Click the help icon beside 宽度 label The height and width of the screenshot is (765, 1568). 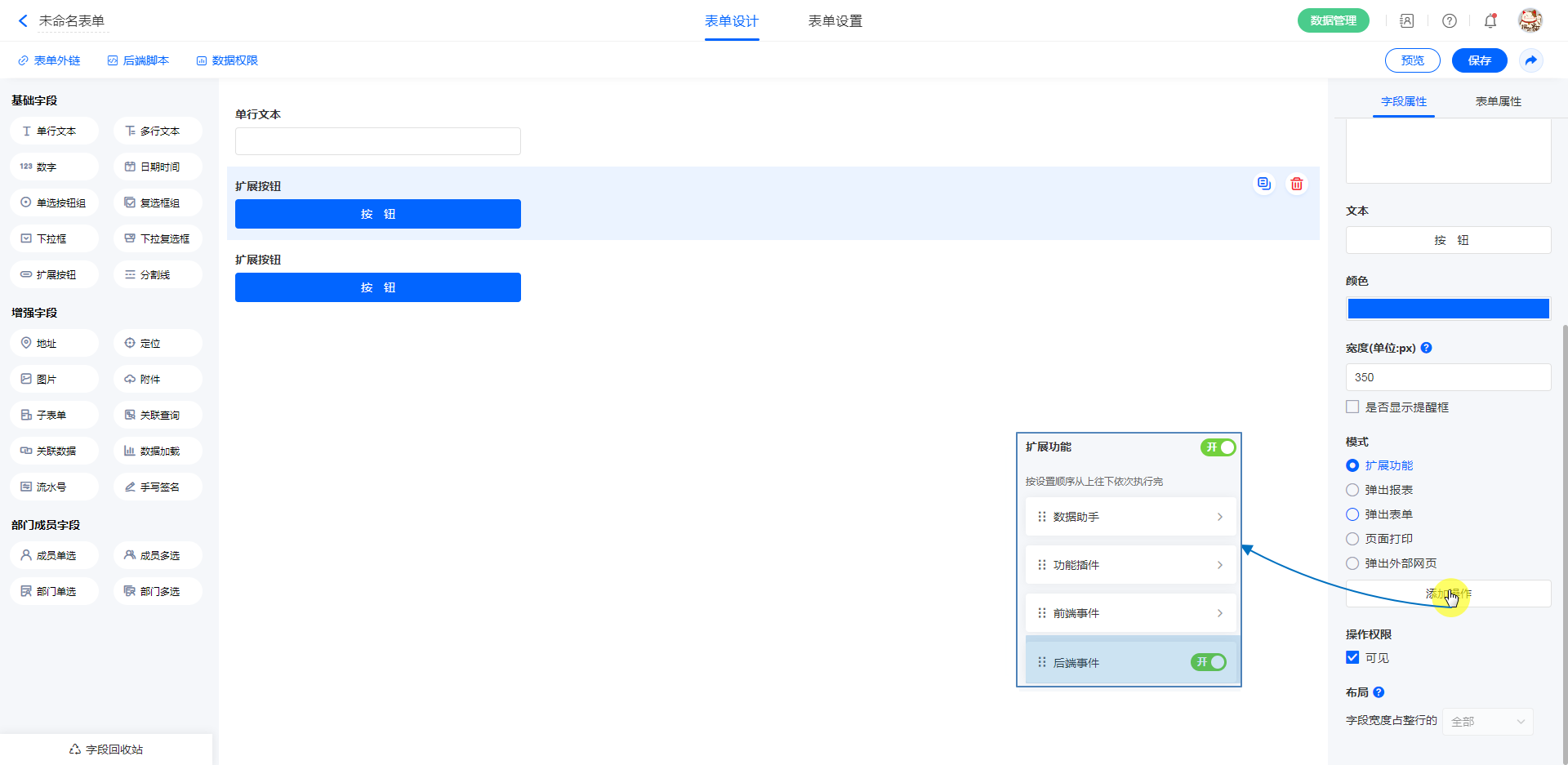click(1426, 348)
